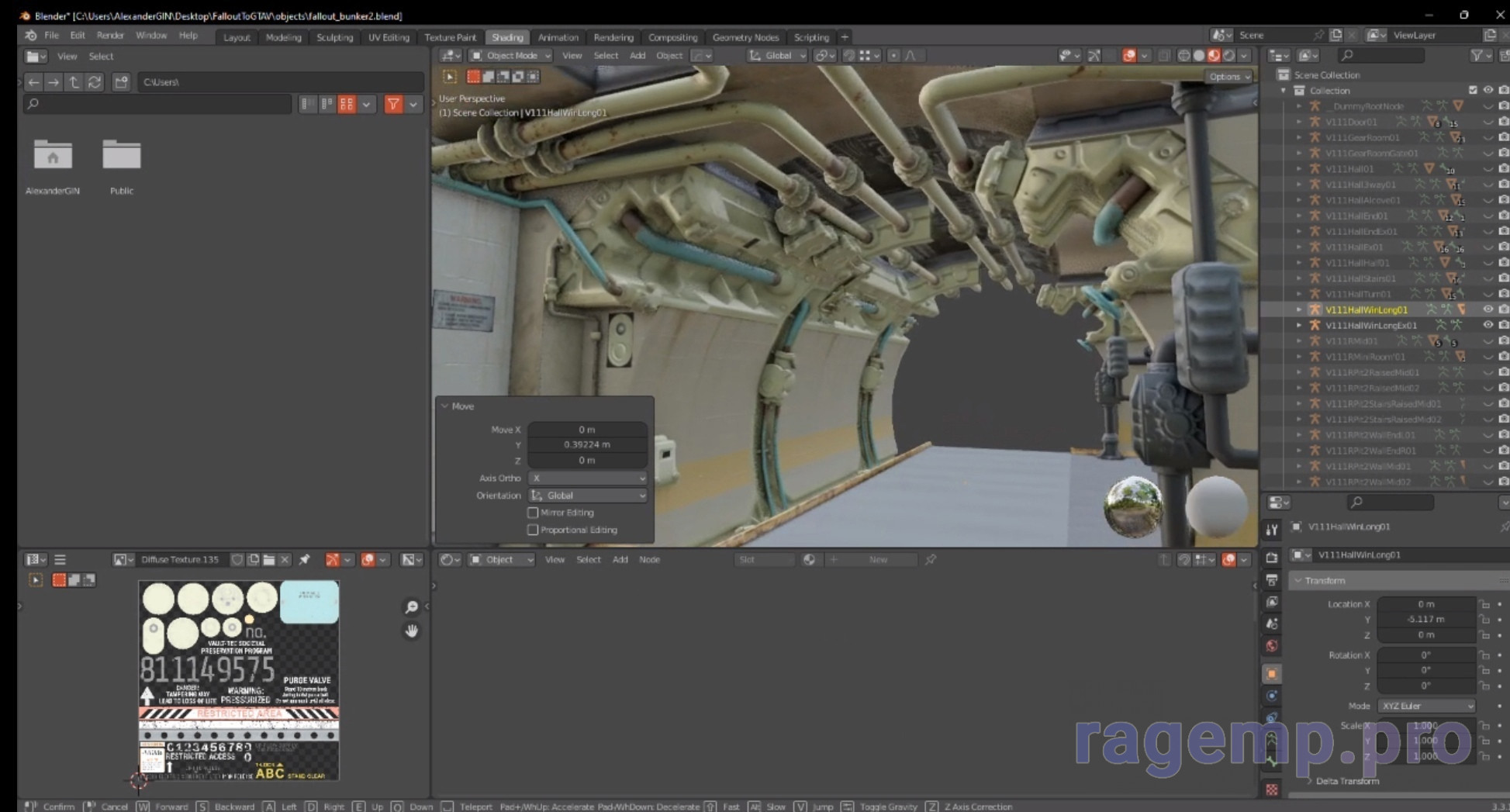The image size is (1510, 812).
Task: Refresh the file browser list
Action: point(95,81)
